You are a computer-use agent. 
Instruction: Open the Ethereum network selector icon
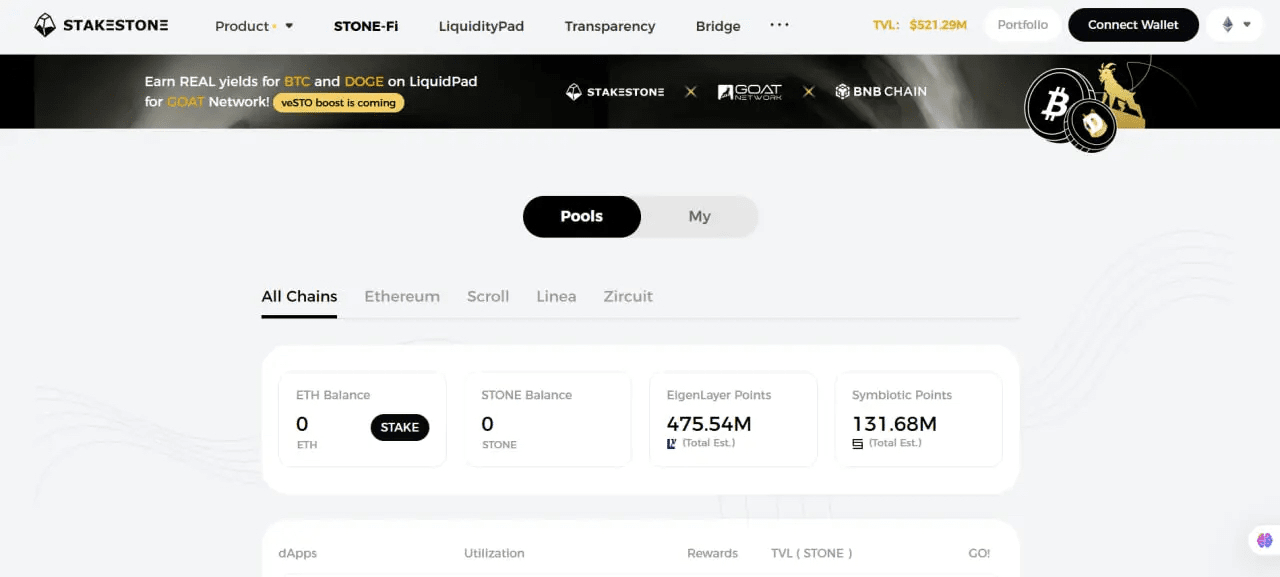(1228, 25)
